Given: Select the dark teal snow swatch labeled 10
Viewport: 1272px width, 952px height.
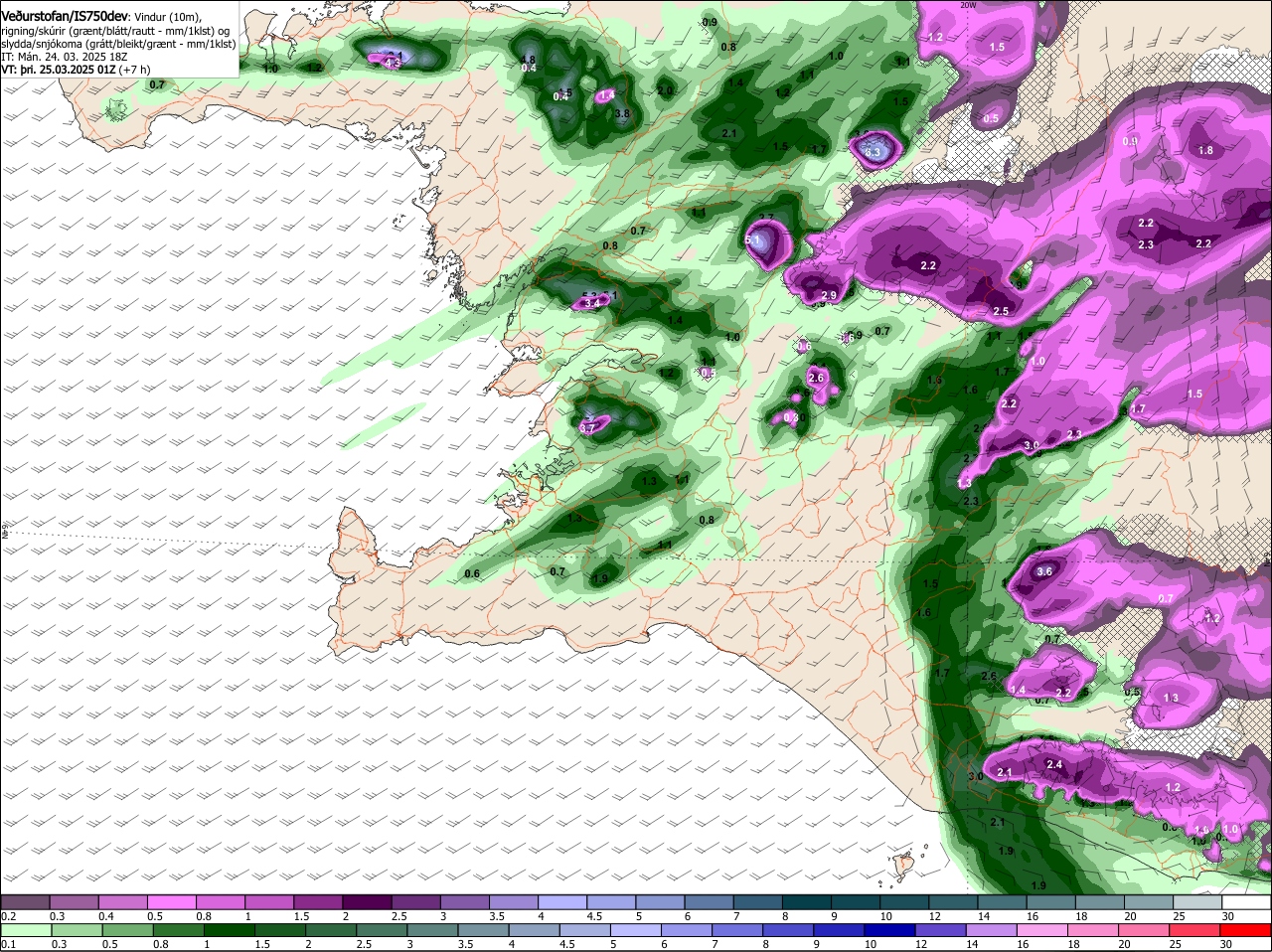Looking at the screenshot, I should (x=903, y=902).
